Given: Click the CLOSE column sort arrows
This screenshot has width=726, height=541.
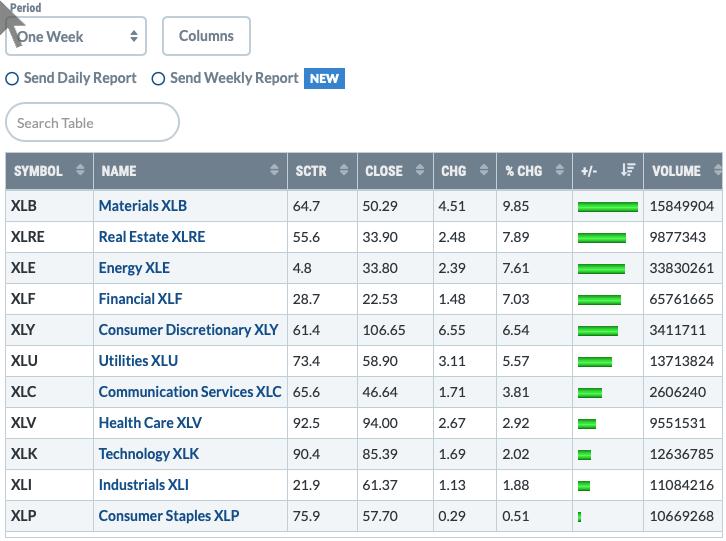Looking at the screenshot, I should 420,170.
